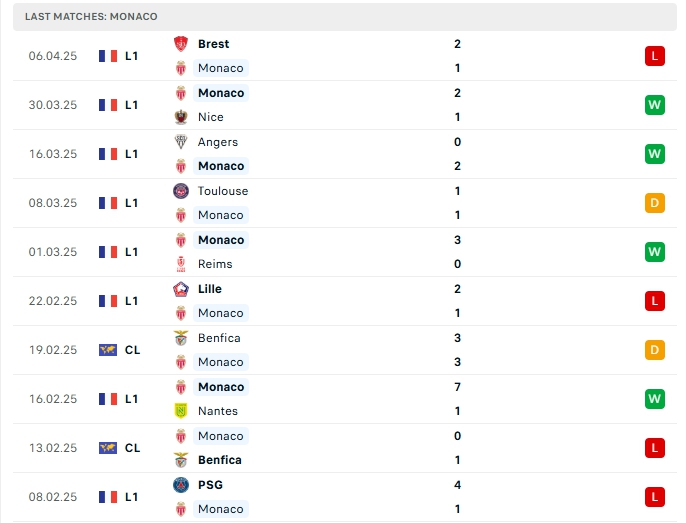The image size is (686, 523).
Task: Click the Angers club crest icon
Action: click(181, 142)
